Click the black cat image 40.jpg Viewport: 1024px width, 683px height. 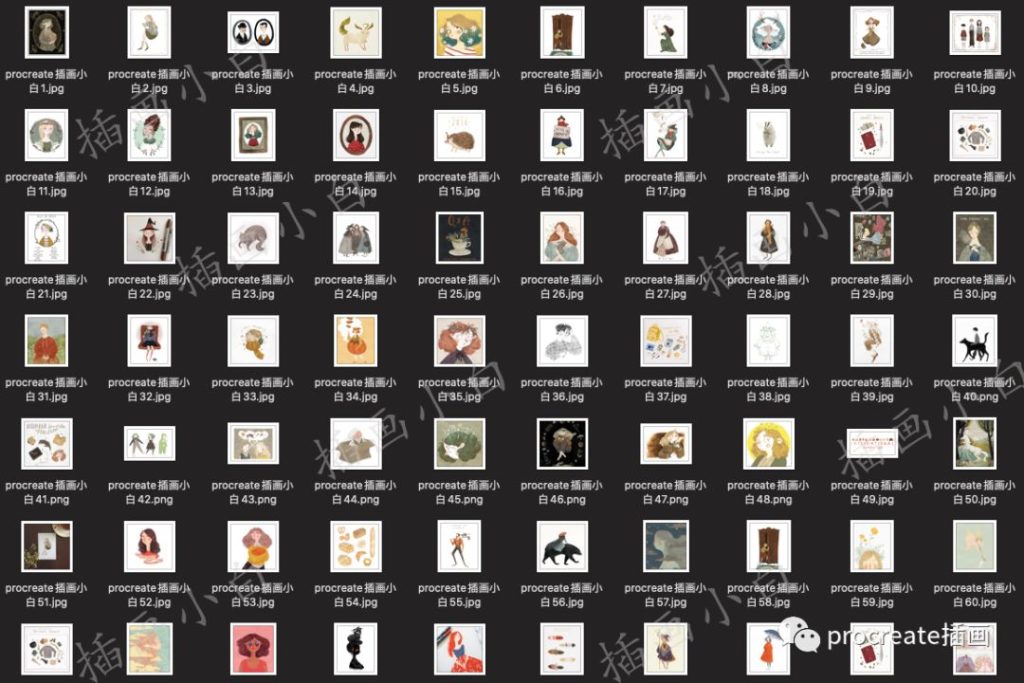point(975,341)
